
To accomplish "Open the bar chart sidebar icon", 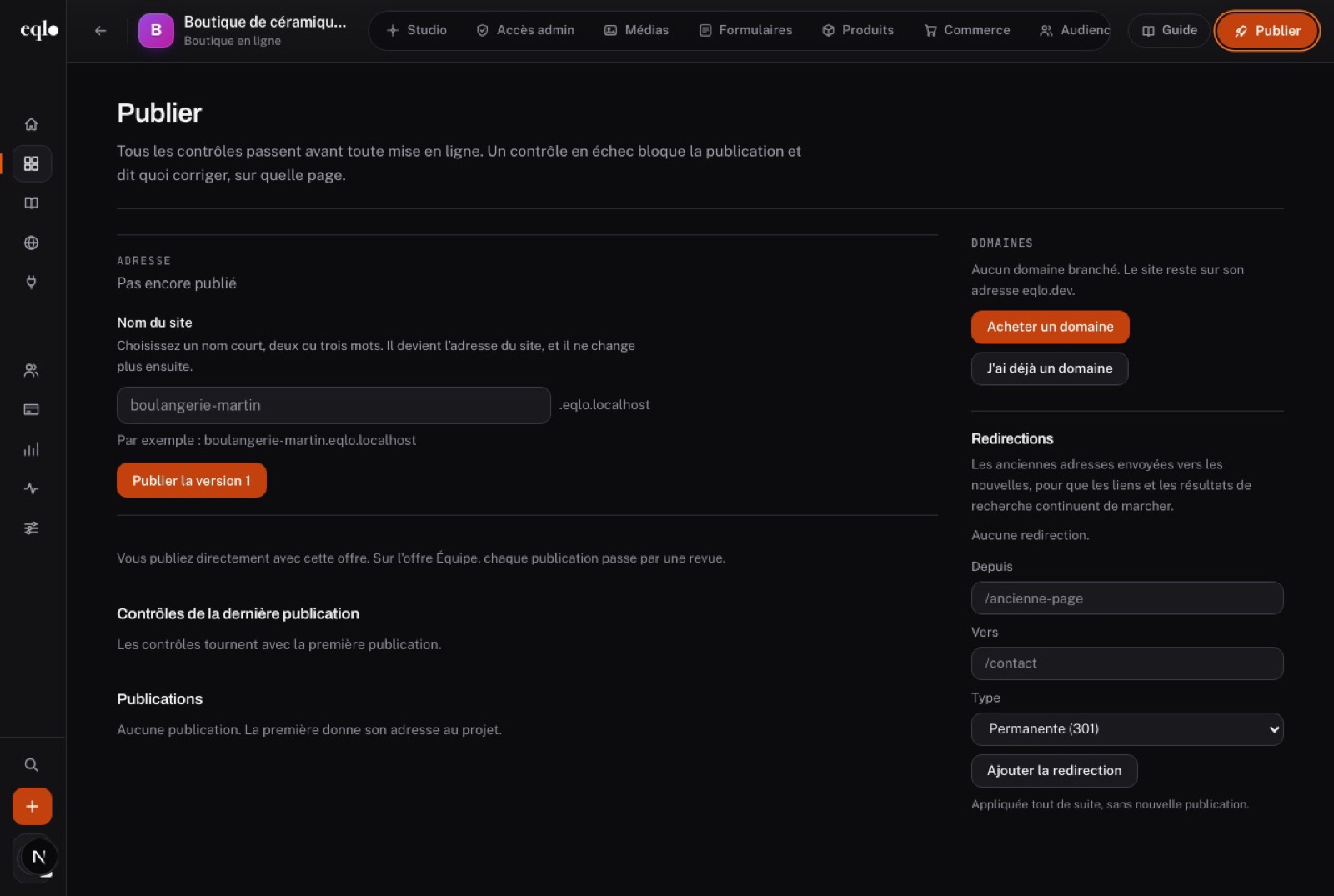I will [x=32, y=449].
